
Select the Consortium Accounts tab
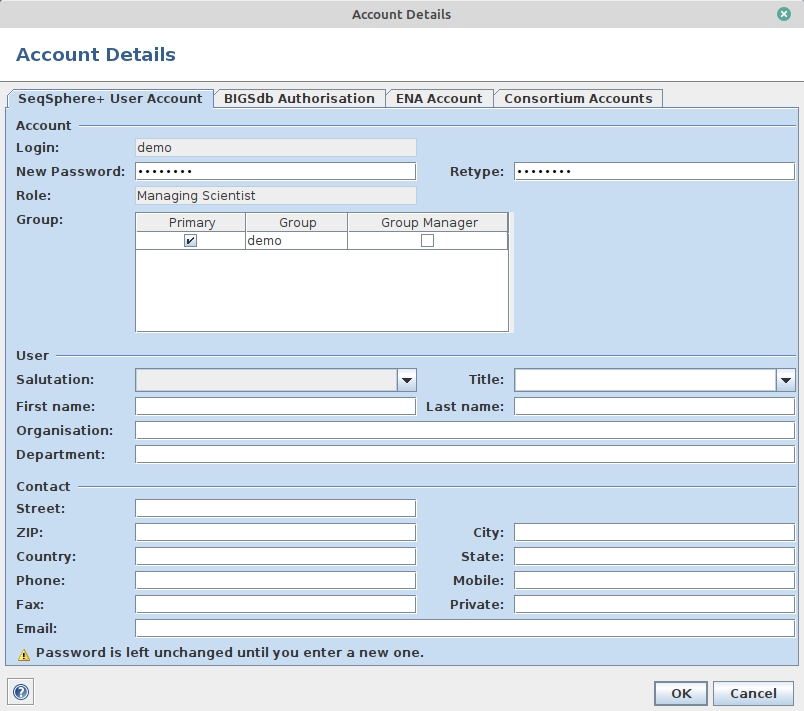tap(578, 98)
